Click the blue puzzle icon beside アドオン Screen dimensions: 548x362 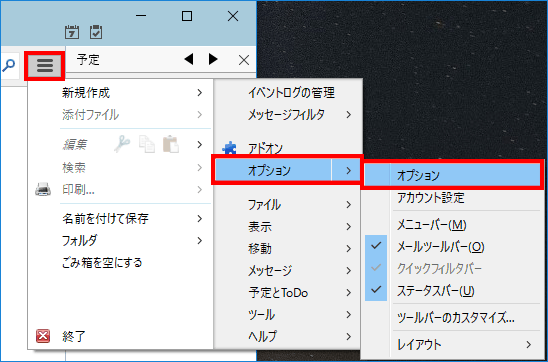click(x=229, y=149)
